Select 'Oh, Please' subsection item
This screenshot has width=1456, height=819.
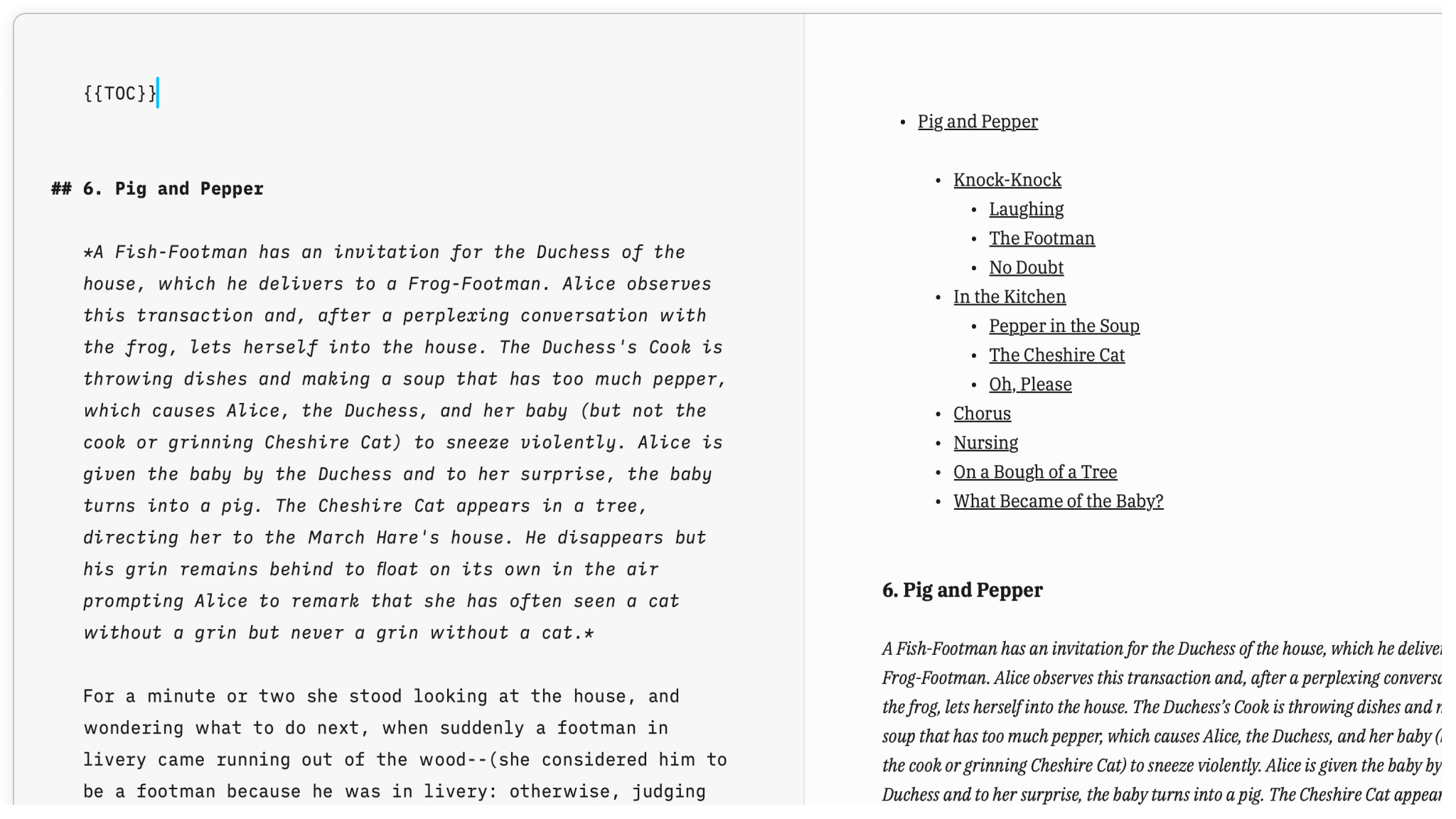[x=1029, y=383]
